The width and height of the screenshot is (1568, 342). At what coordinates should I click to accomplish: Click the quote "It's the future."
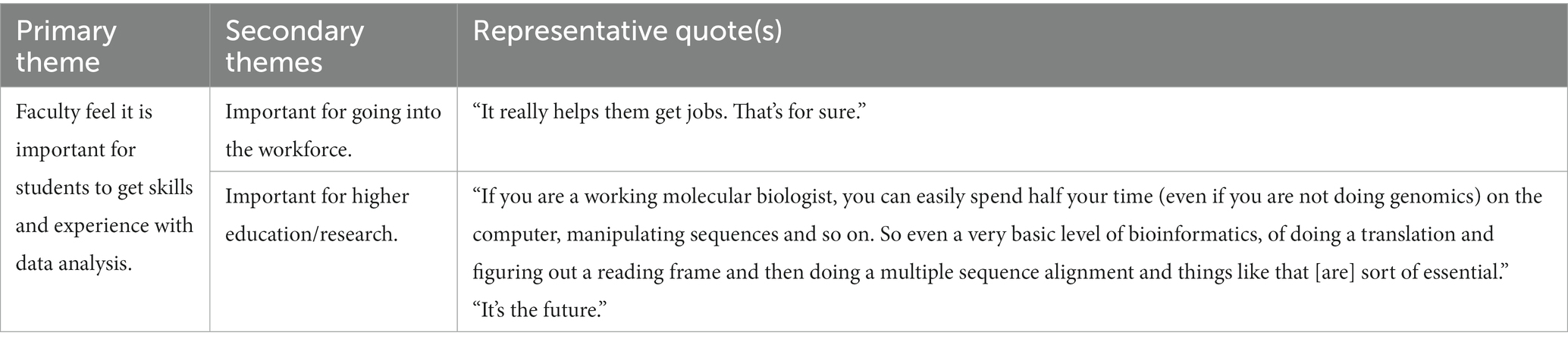(x=542, y=310)
